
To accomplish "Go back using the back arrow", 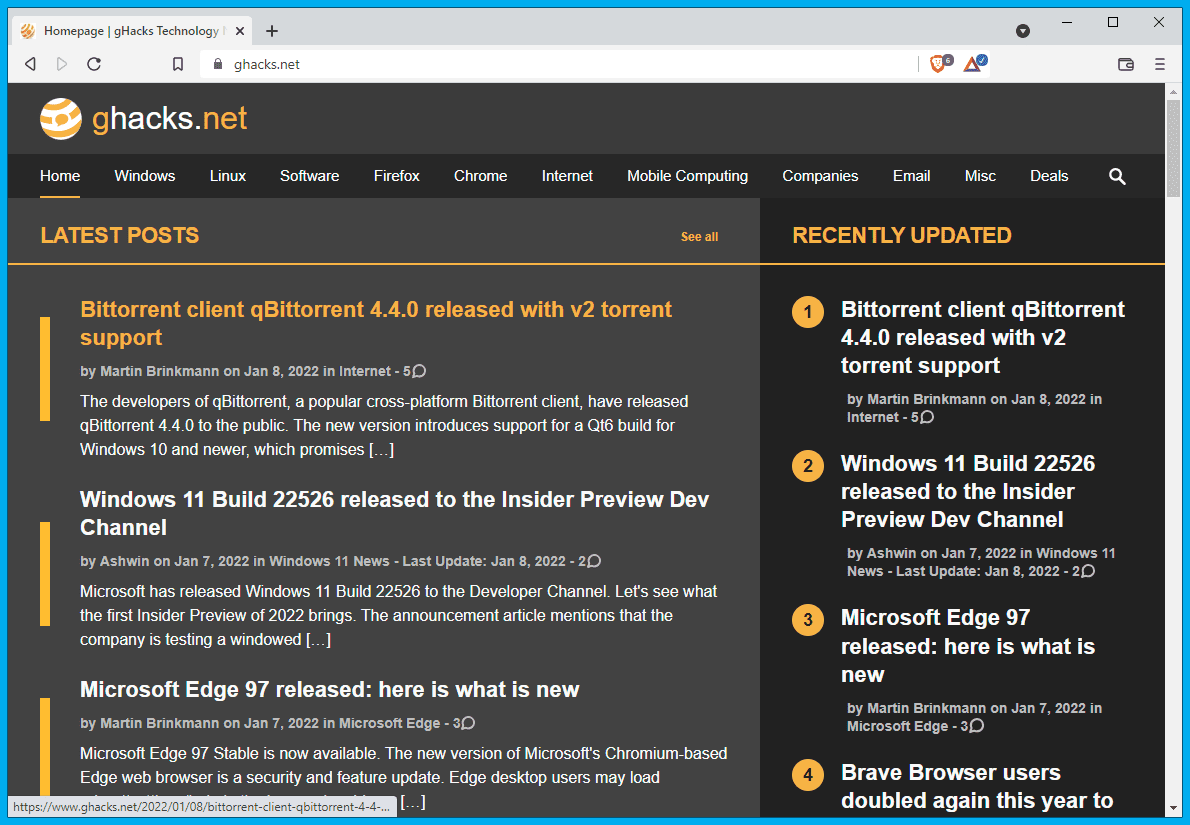I will [30, 64].
